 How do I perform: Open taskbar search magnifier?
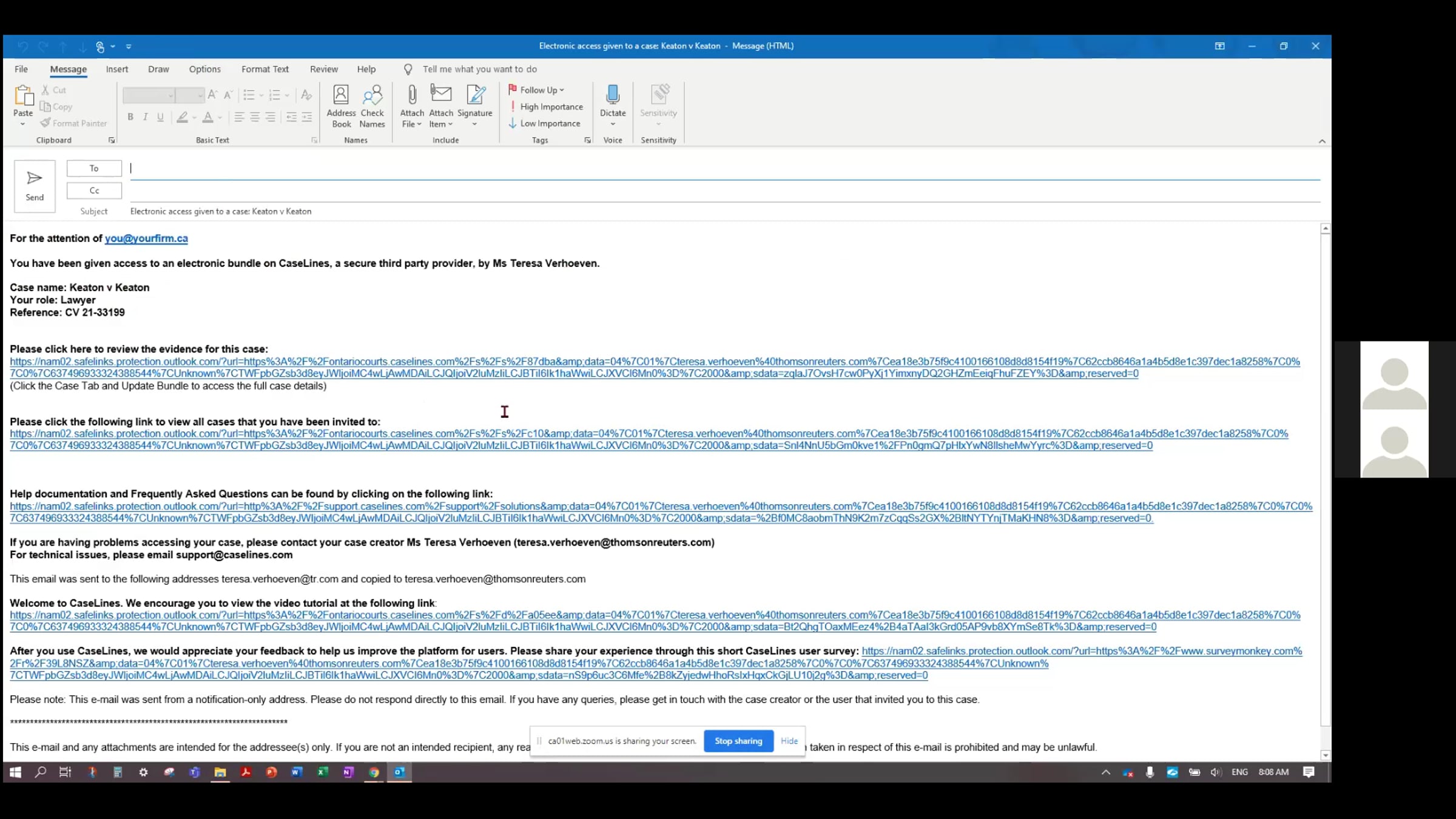pos(41,772)
